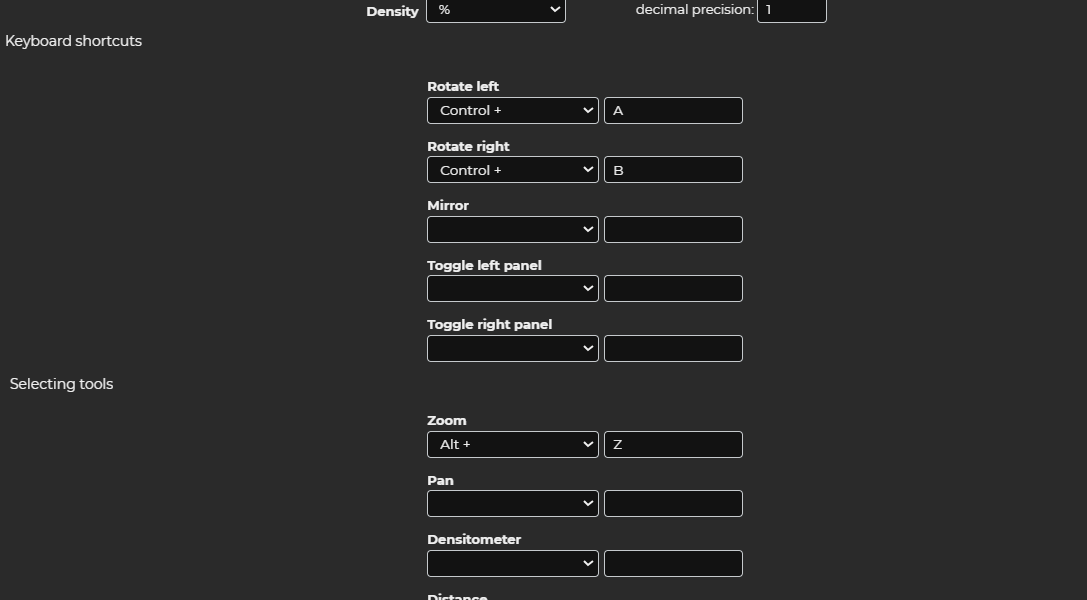
Task: Click Toggle right panel key field
Action: (673, 349)
